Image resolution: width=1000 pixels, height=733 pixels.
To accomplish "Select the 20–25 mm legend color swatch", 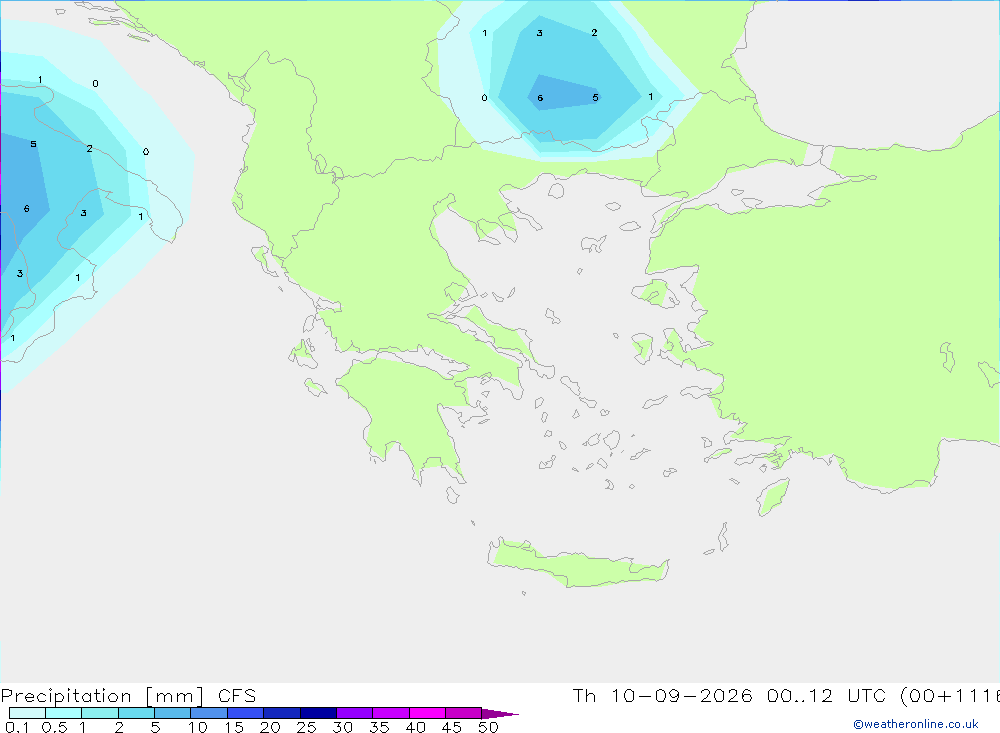I will 281,713.
